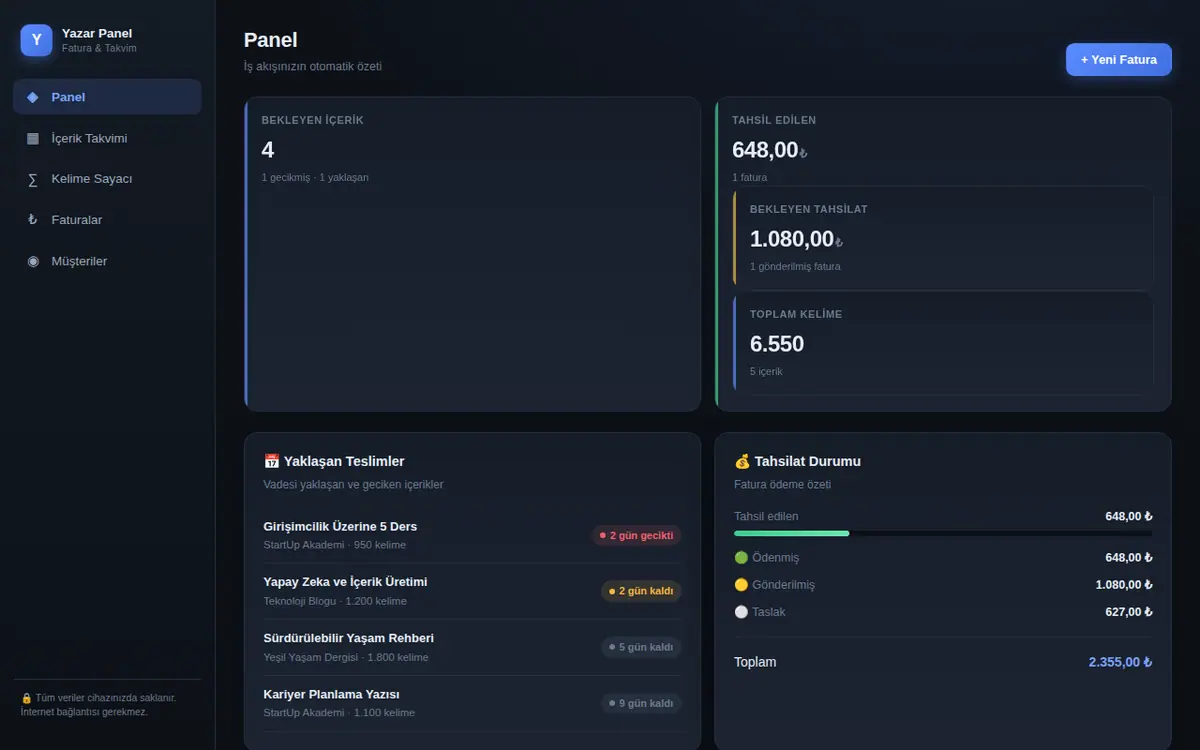Open İçerik Takvimi calendar icon
This screenshot has width=1200, height=750.
click(x=33, y=138)
